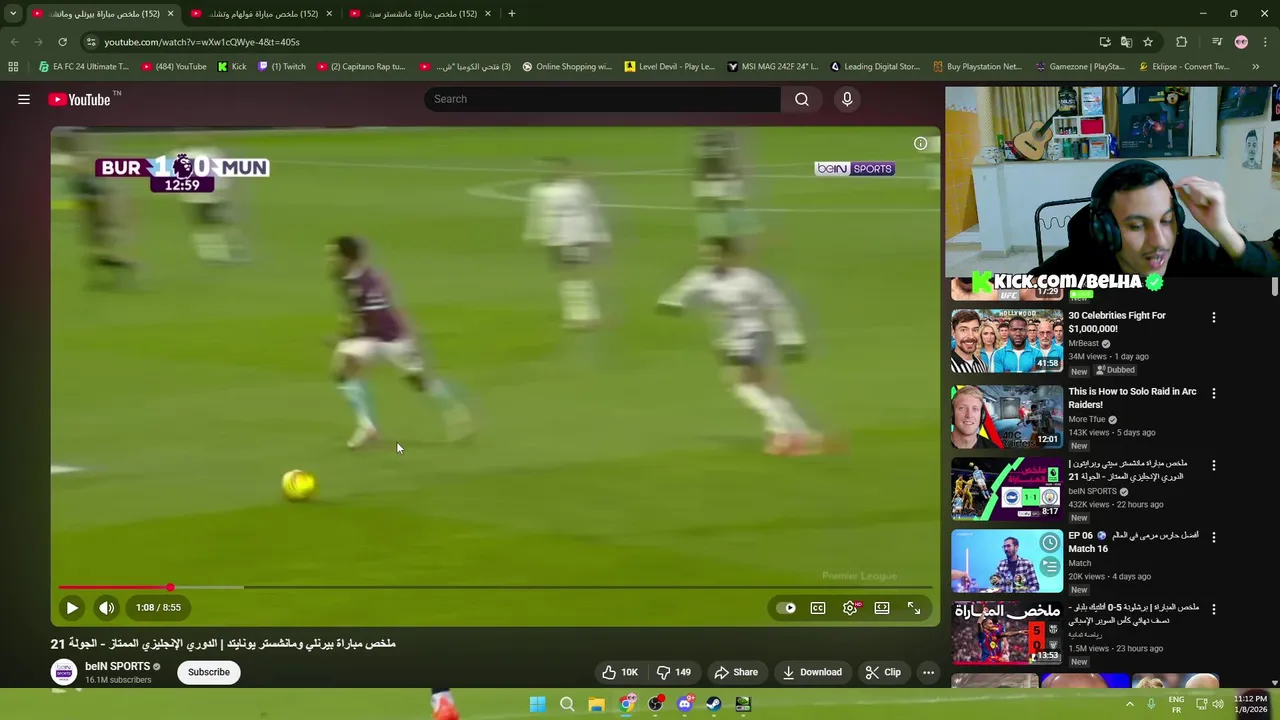
Task: Open player settings gear
Action: pyautogui.click(x=850, y=607)
